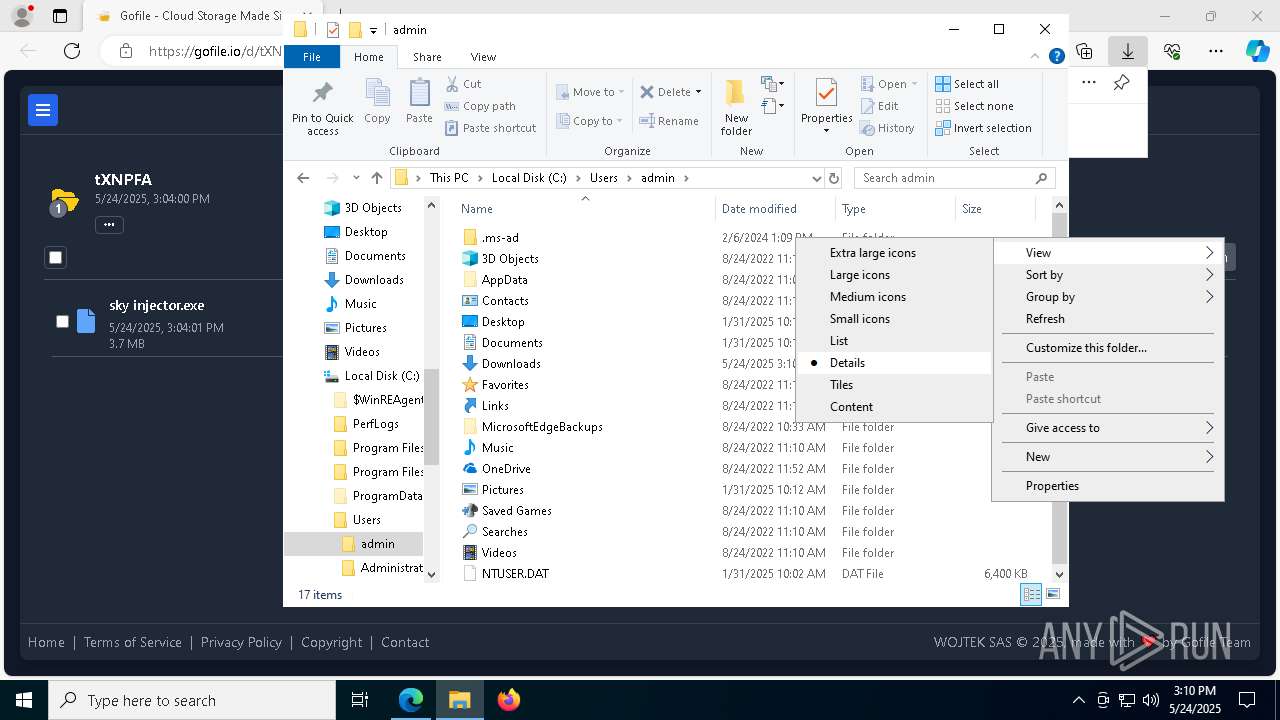Click Select all in ribbon
The image size is (1280, 720).
coord(967,84)
